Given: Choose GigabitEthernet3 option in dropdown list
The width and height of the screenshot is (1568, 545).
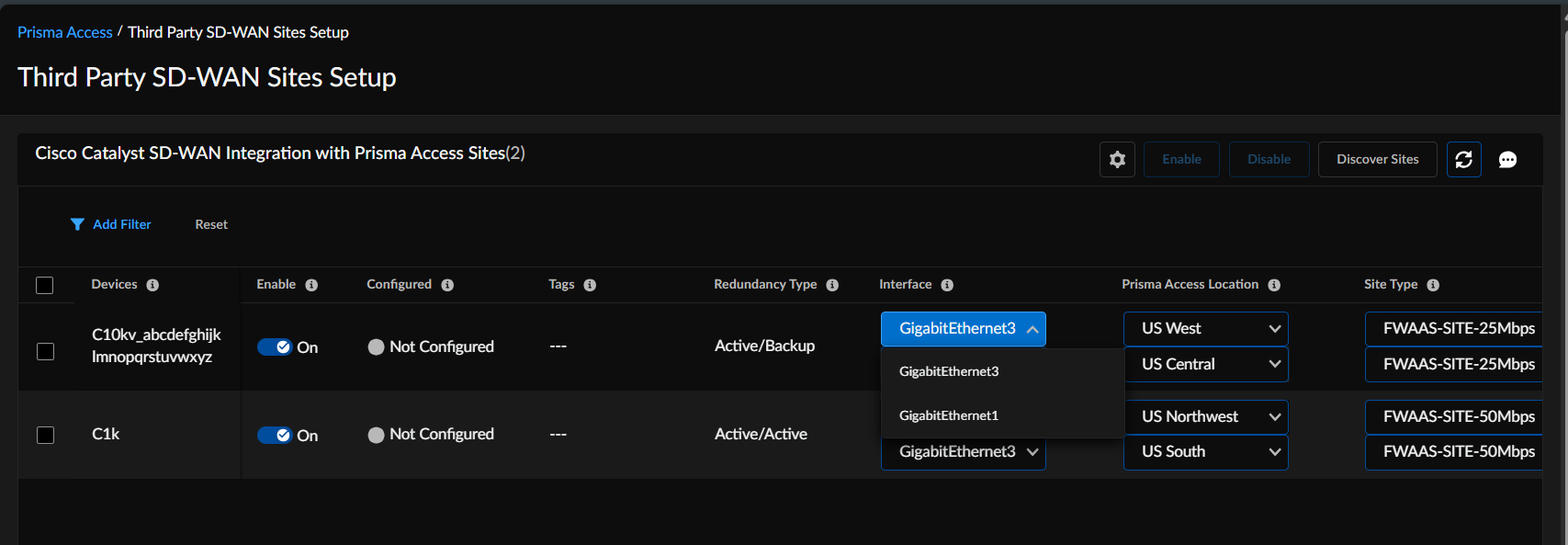Looking at the screenshot, I should [x=949, y=371].
